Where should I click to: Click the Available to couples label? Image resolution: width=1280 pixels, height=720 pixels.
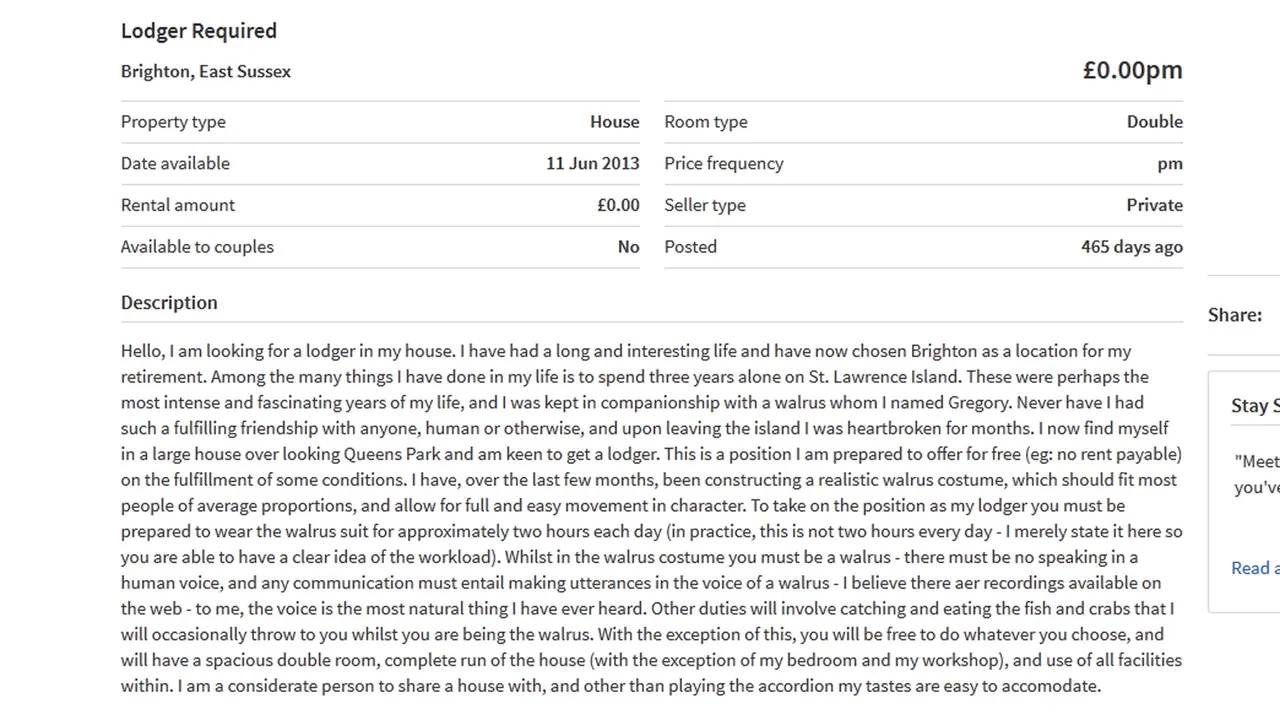coord(197,247)
